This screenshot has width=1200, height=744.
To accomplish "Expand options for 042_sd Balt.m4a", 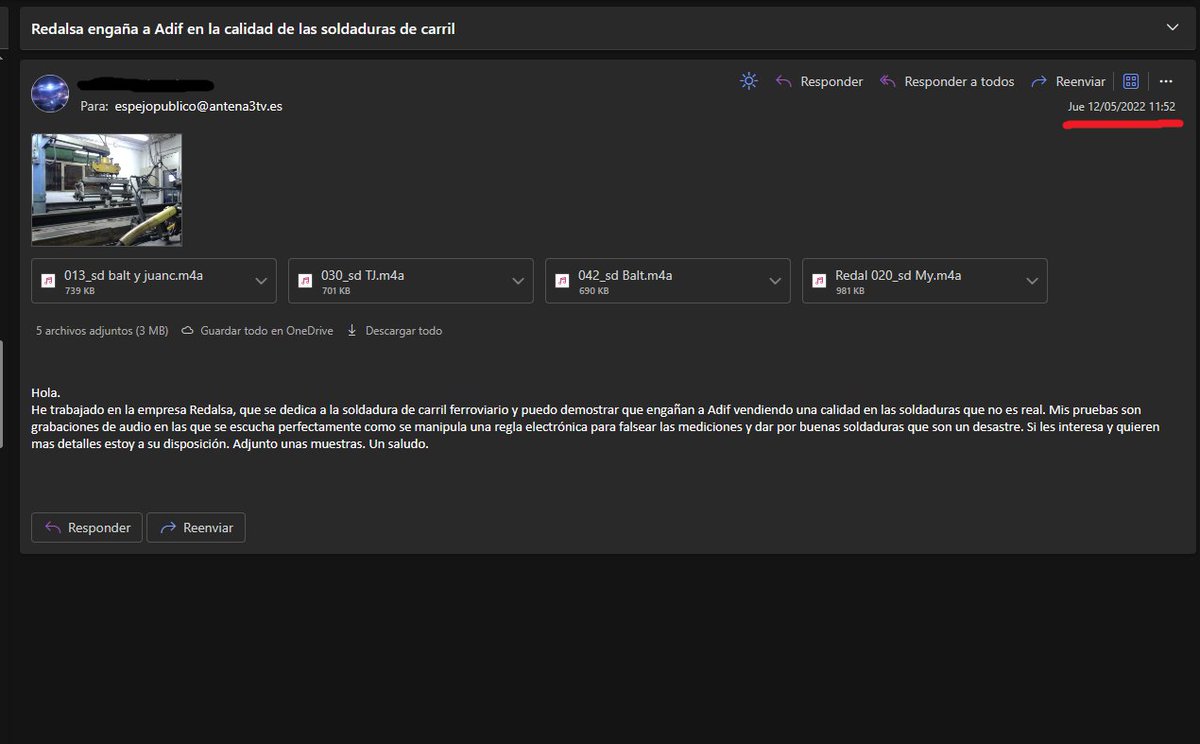I will coord(775,282).
